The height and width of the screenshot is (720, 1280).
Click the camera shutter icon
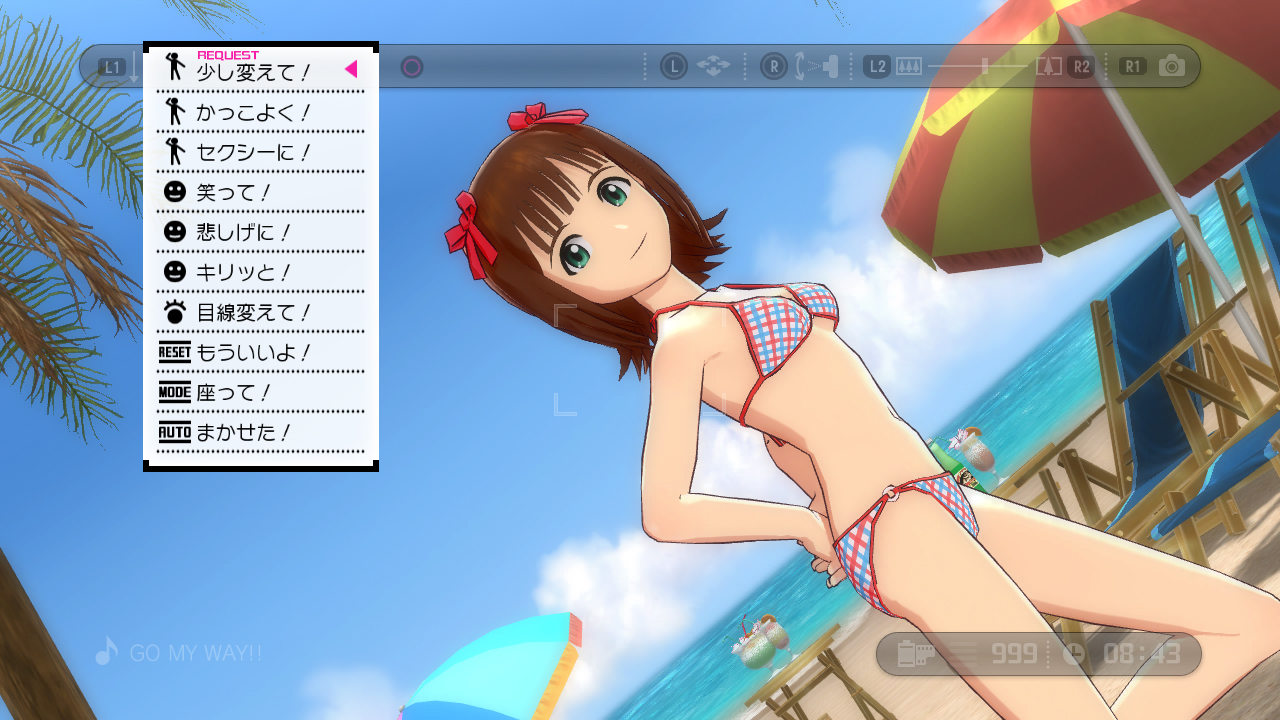1172,66
